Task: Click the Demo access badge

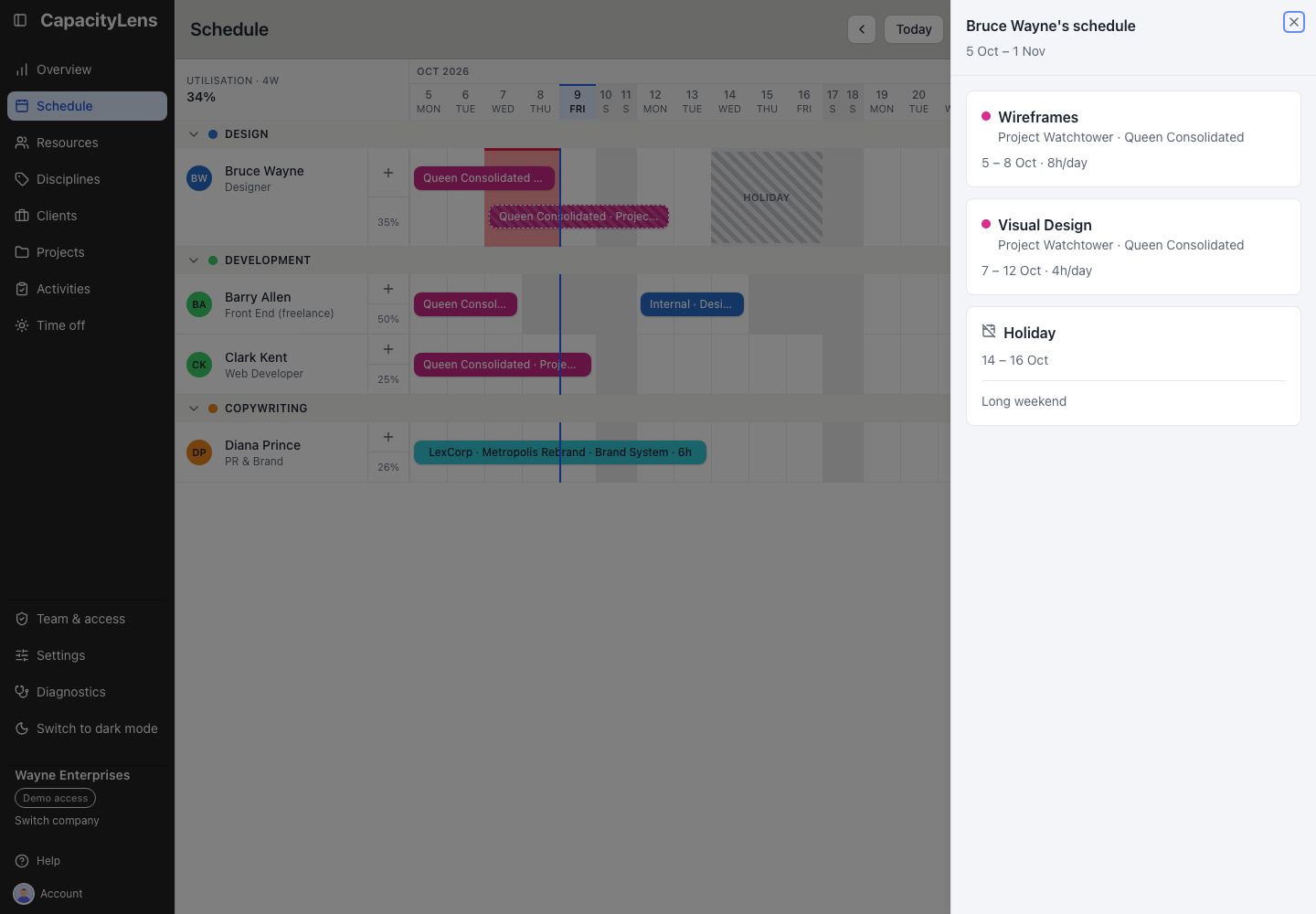Action: (55, 798)
